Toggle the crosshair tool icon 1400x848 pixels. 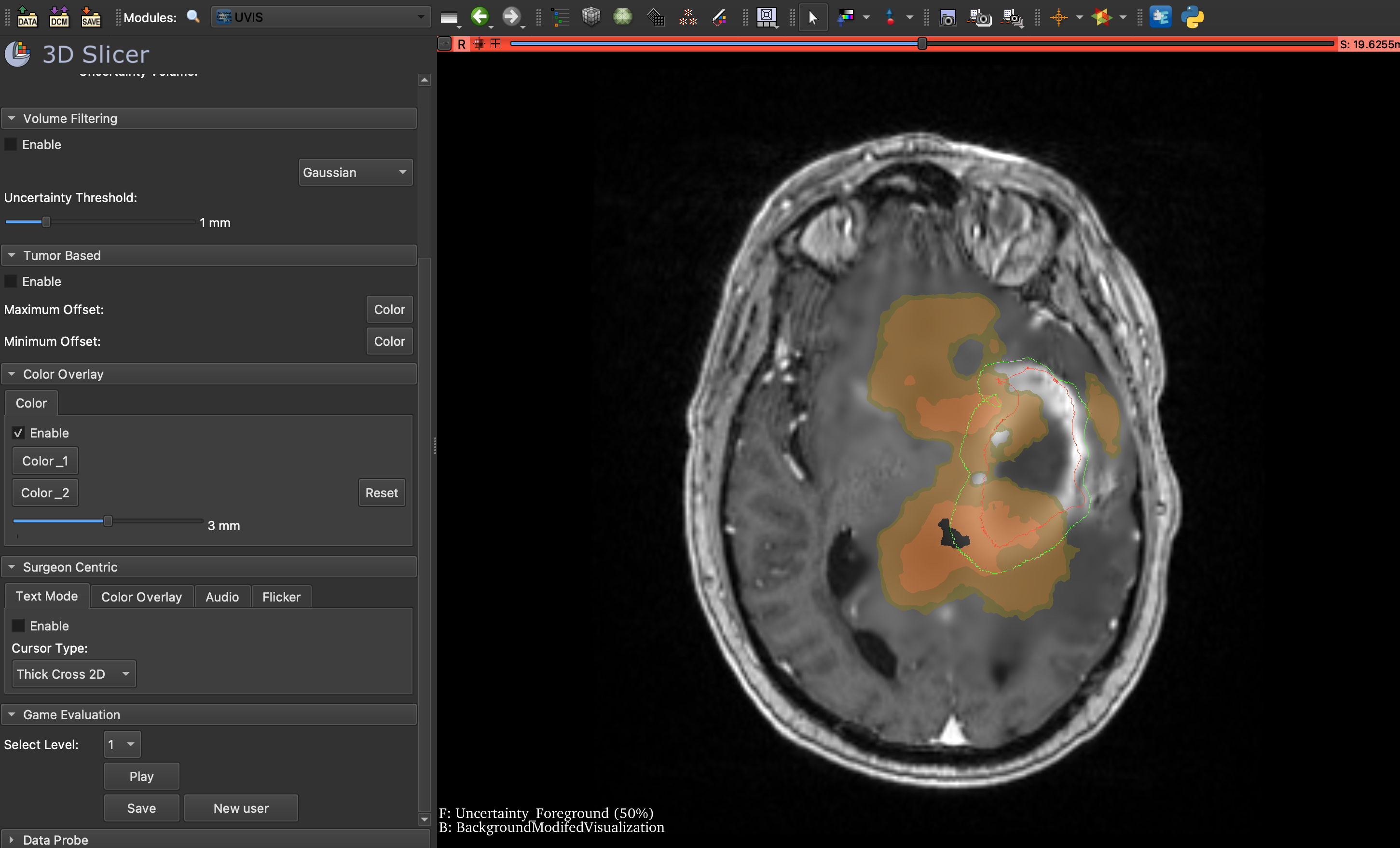(1058, 17)
